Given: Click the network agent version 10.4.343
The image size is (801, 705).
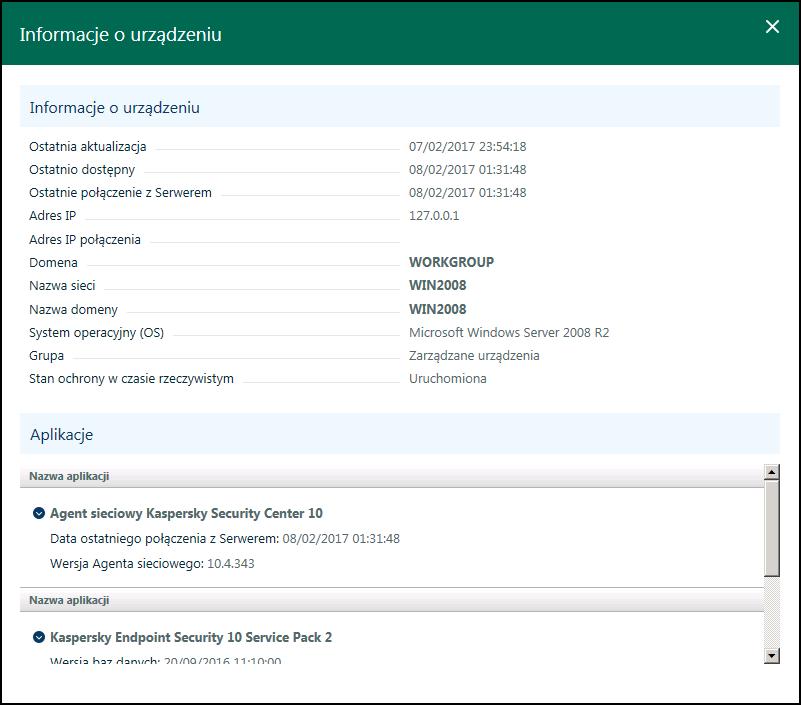Looking at the screenshot, I should (x=230, y=563).
